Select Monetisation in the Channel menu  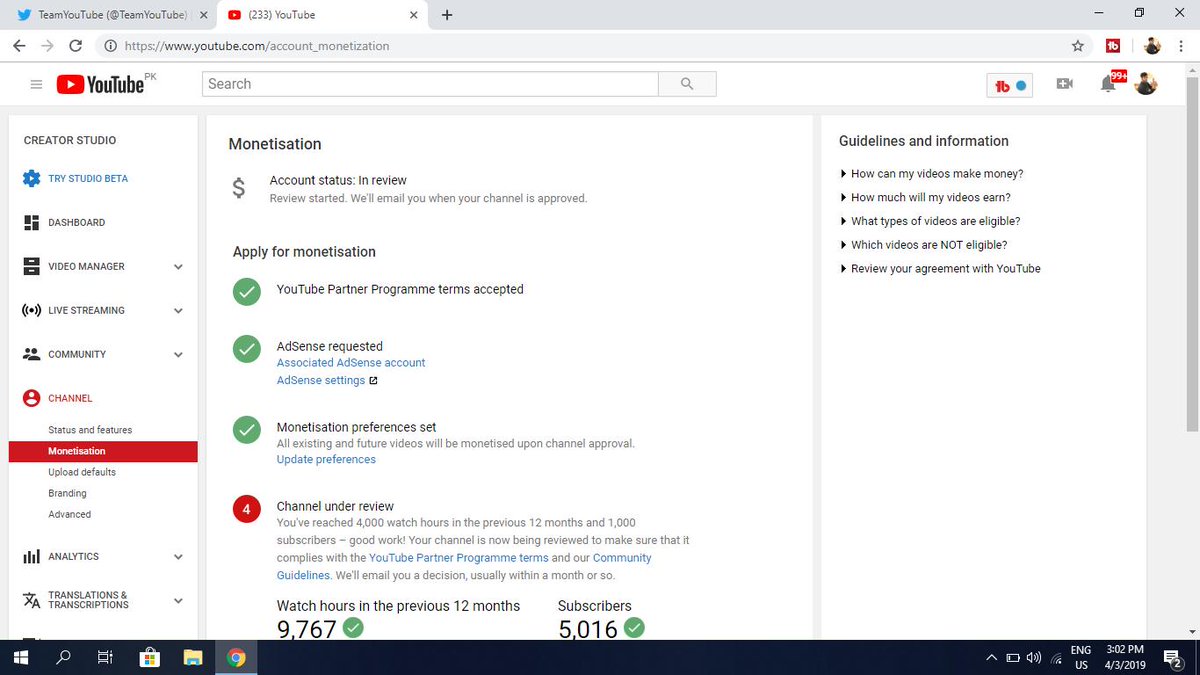point(103,451)
